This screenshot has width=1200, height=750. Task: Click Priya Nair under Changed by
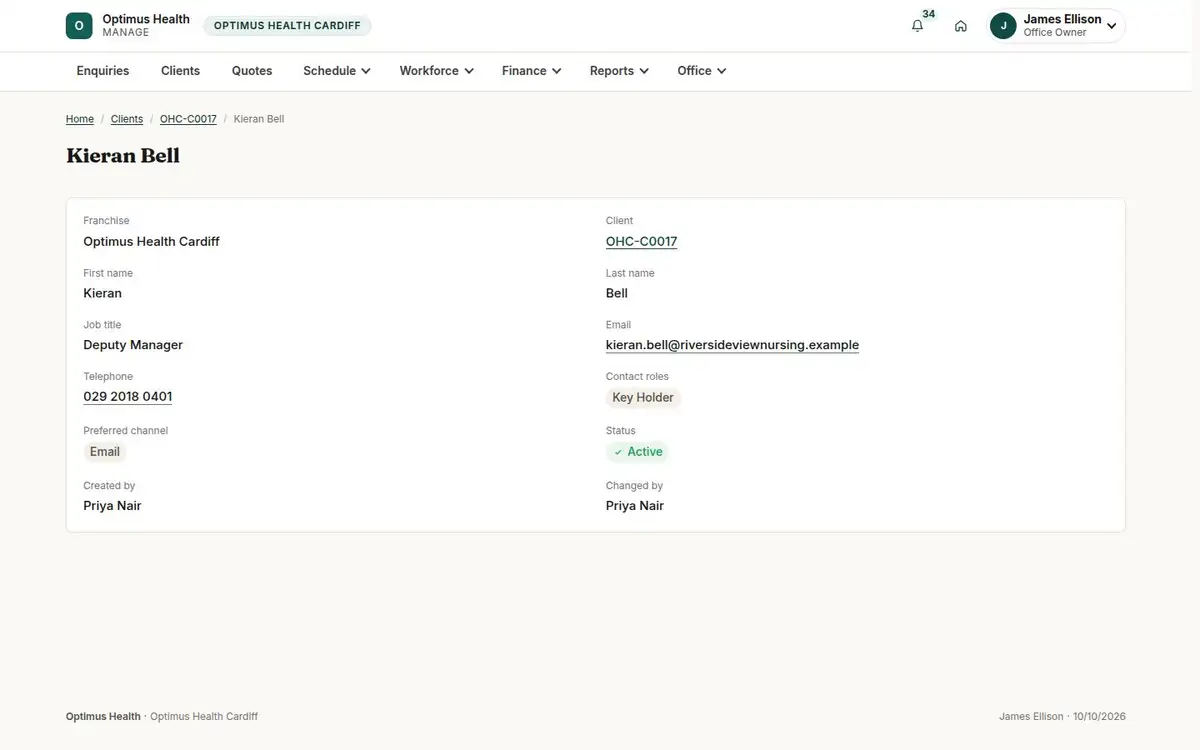(635, 506)
